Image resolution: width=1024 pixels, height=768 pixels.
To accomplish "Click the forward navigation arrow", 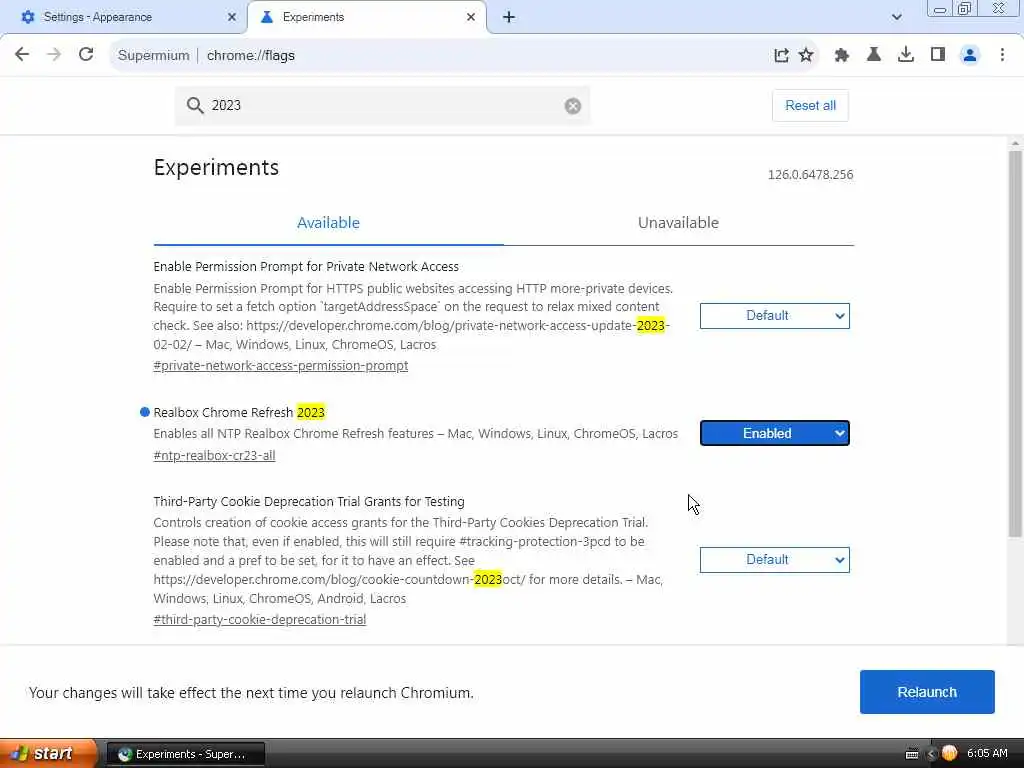I will coord(54,55).
